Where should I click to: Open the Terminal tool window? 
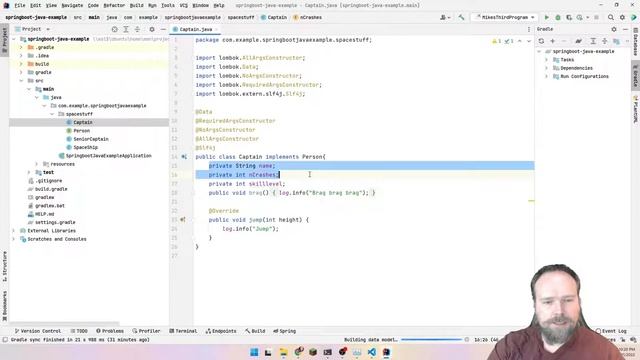[183, 331]
